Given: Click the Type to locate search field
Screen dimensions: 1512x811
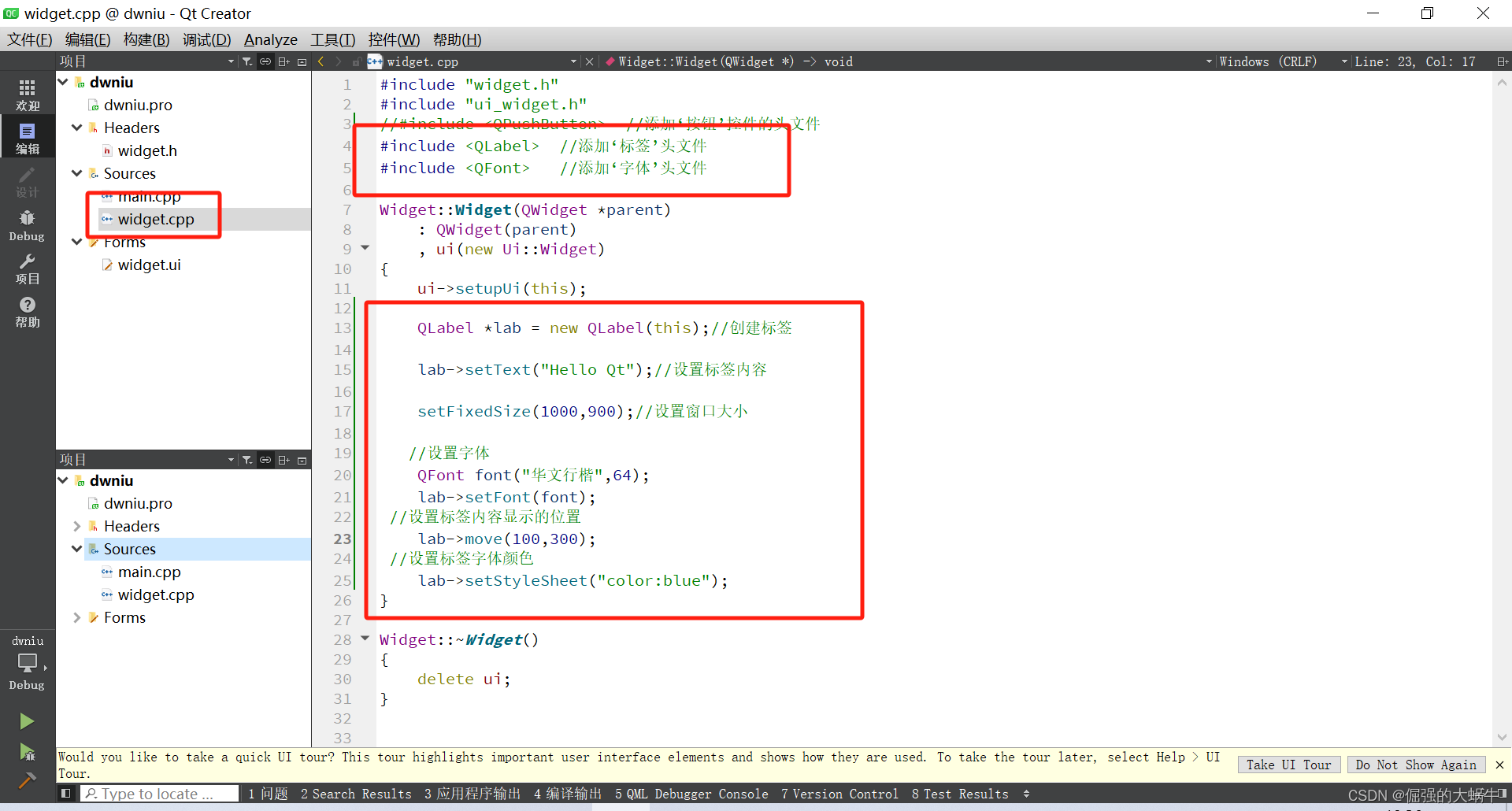Looking at the screenshot, I should click(157, 794).
